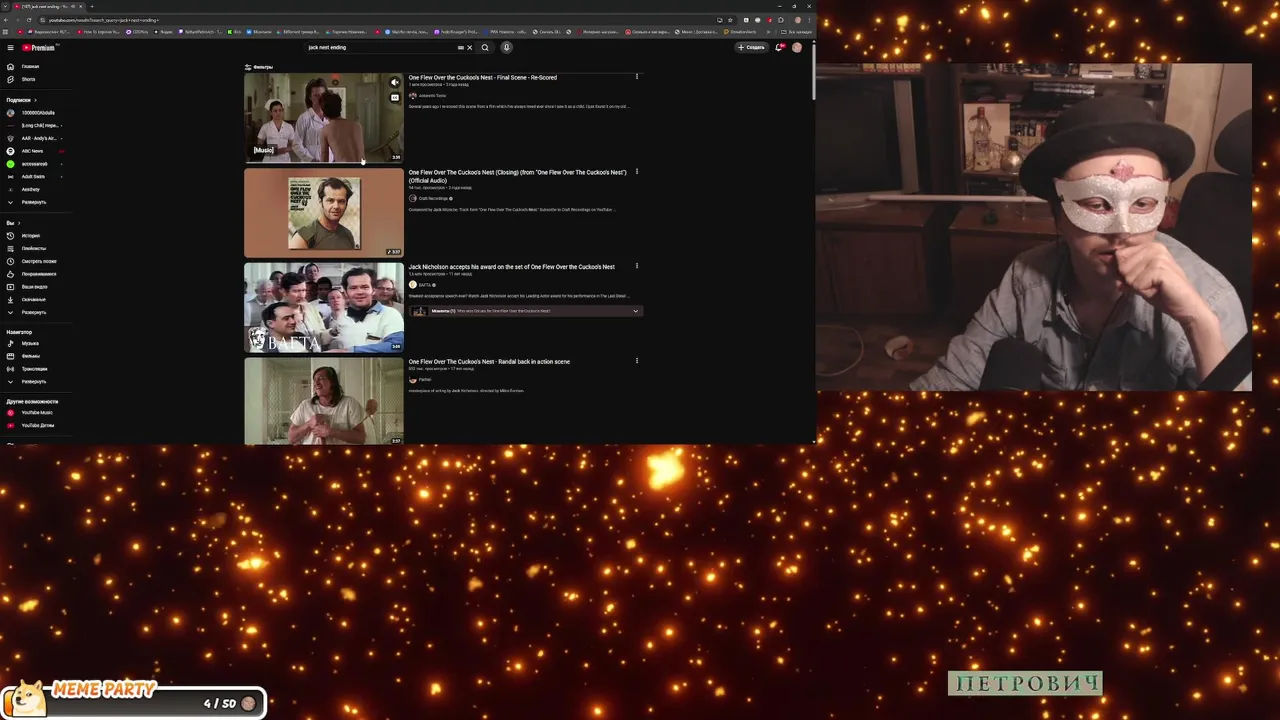Viewport: 1280px width, 720px height.
Task: Open the YouTube hamburger guide menu
Action: pos(10,47)
